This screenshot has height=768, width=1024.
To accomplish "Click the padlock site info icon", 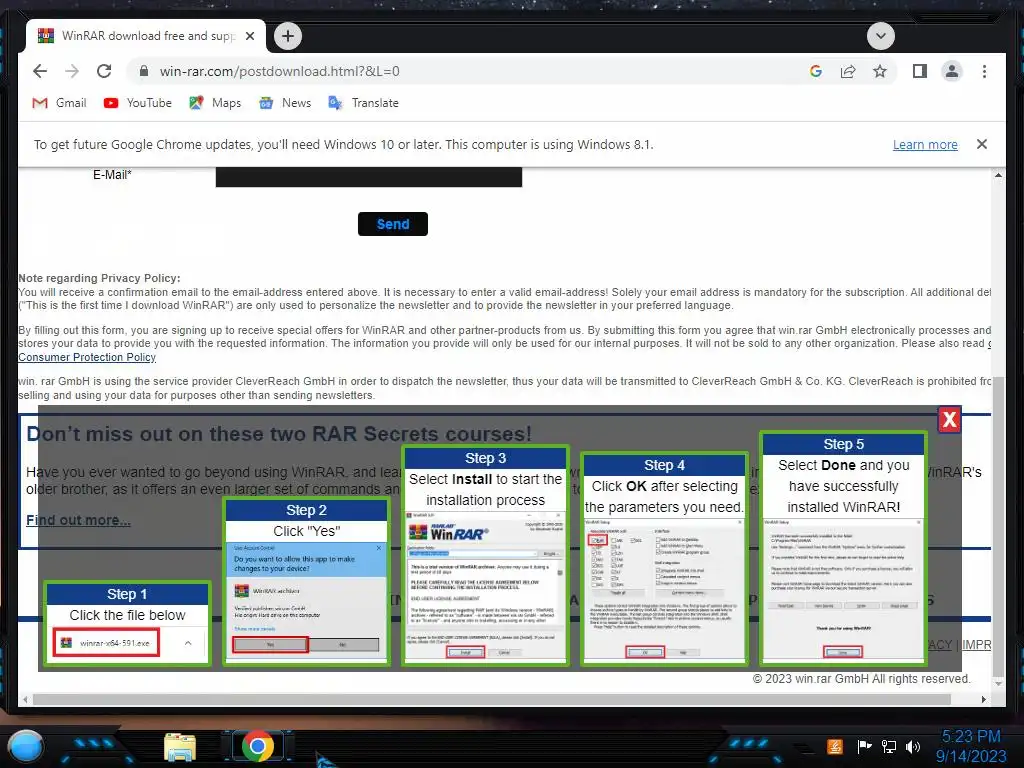I will point(144,71).
